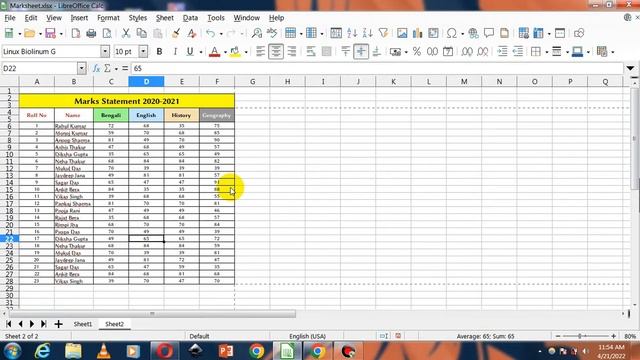The height and width of the screenshot is (360, 640).
Task: Open the Borders dropdown arrow
Action: coord(547,52)
